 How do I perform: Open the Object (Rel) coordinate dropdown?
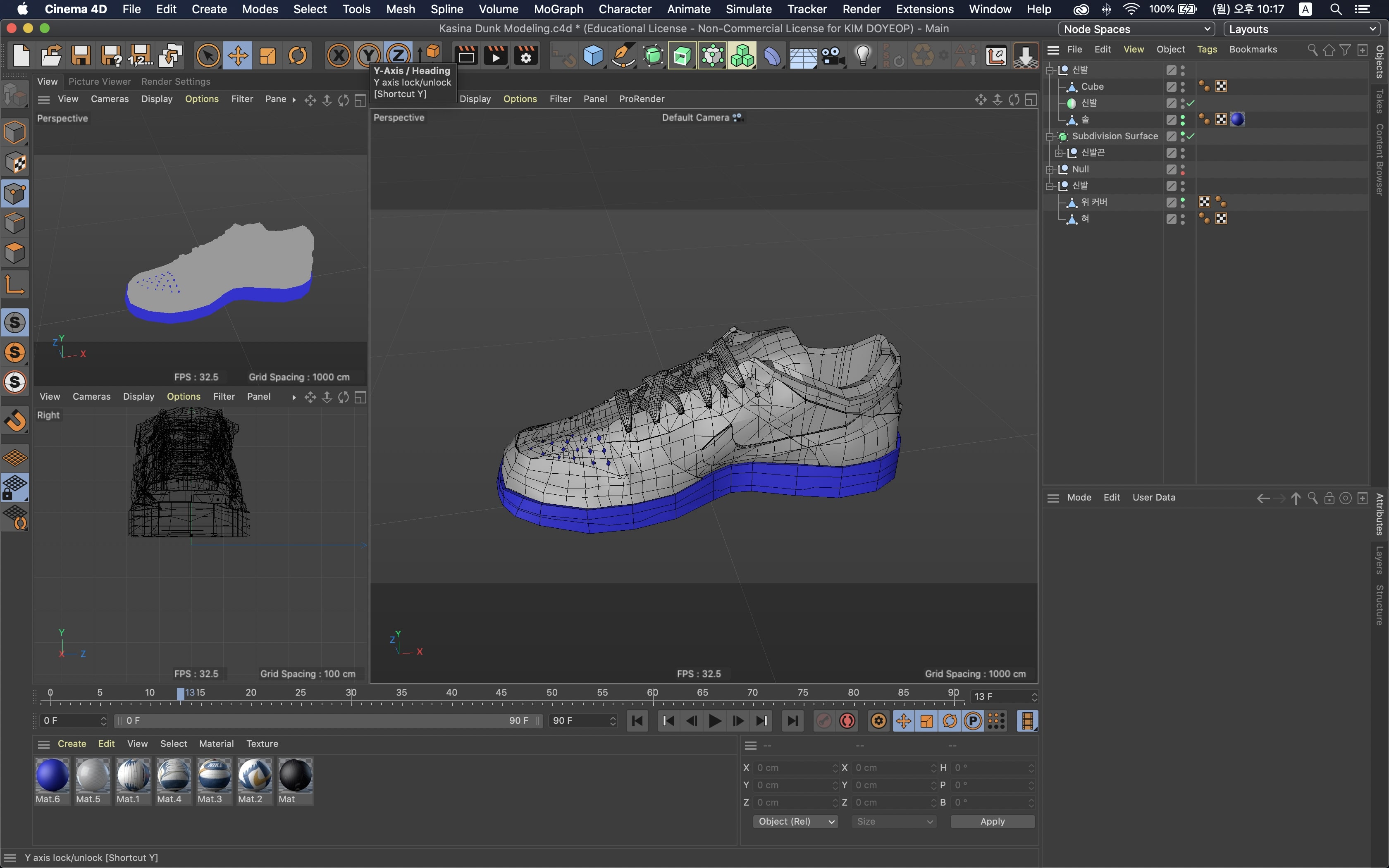tap(795, 822)
